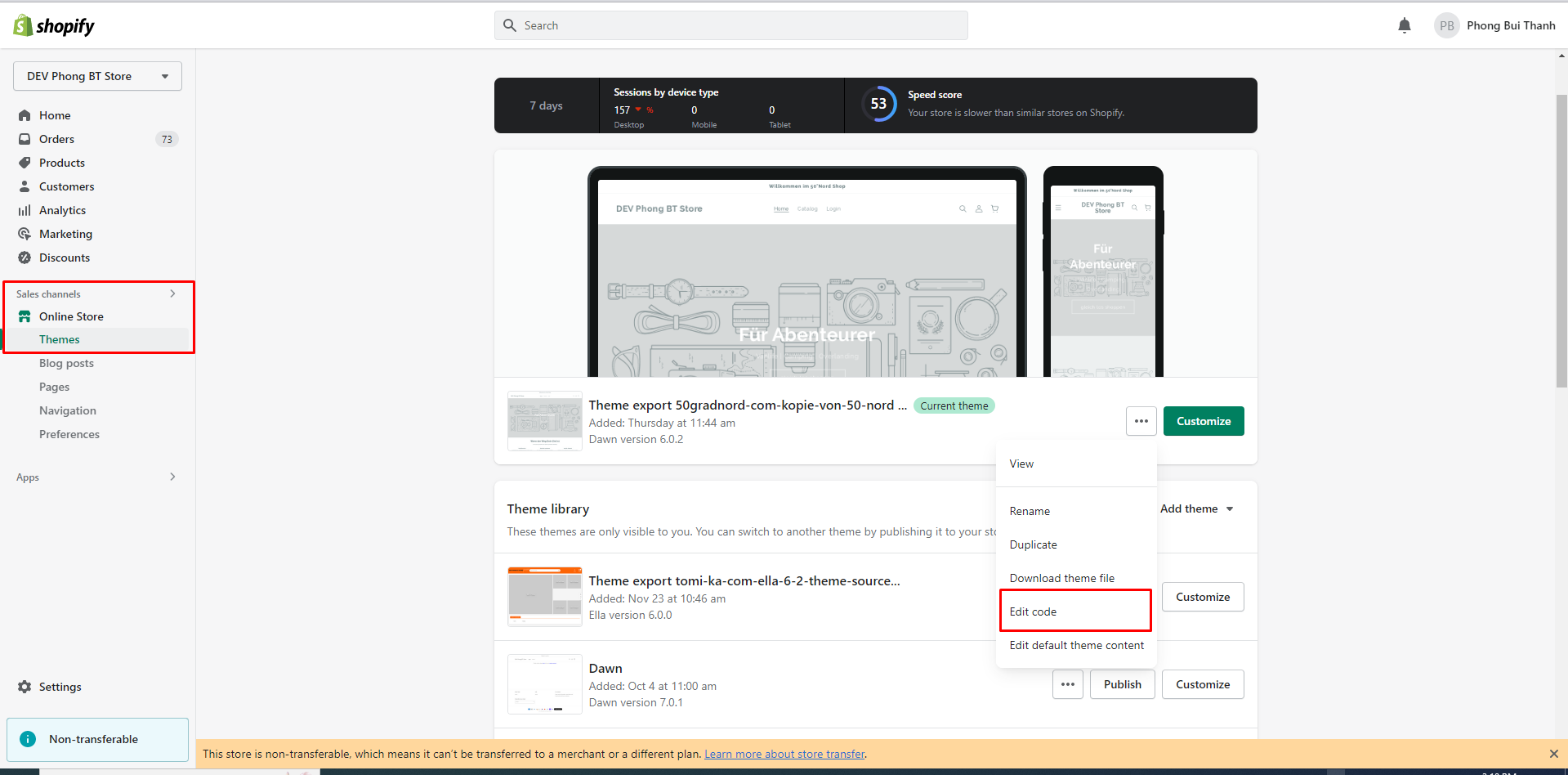The height and width of the screenshot is (775, 1568).
Task: Go to Home in the sidebar
Action: 55,115
